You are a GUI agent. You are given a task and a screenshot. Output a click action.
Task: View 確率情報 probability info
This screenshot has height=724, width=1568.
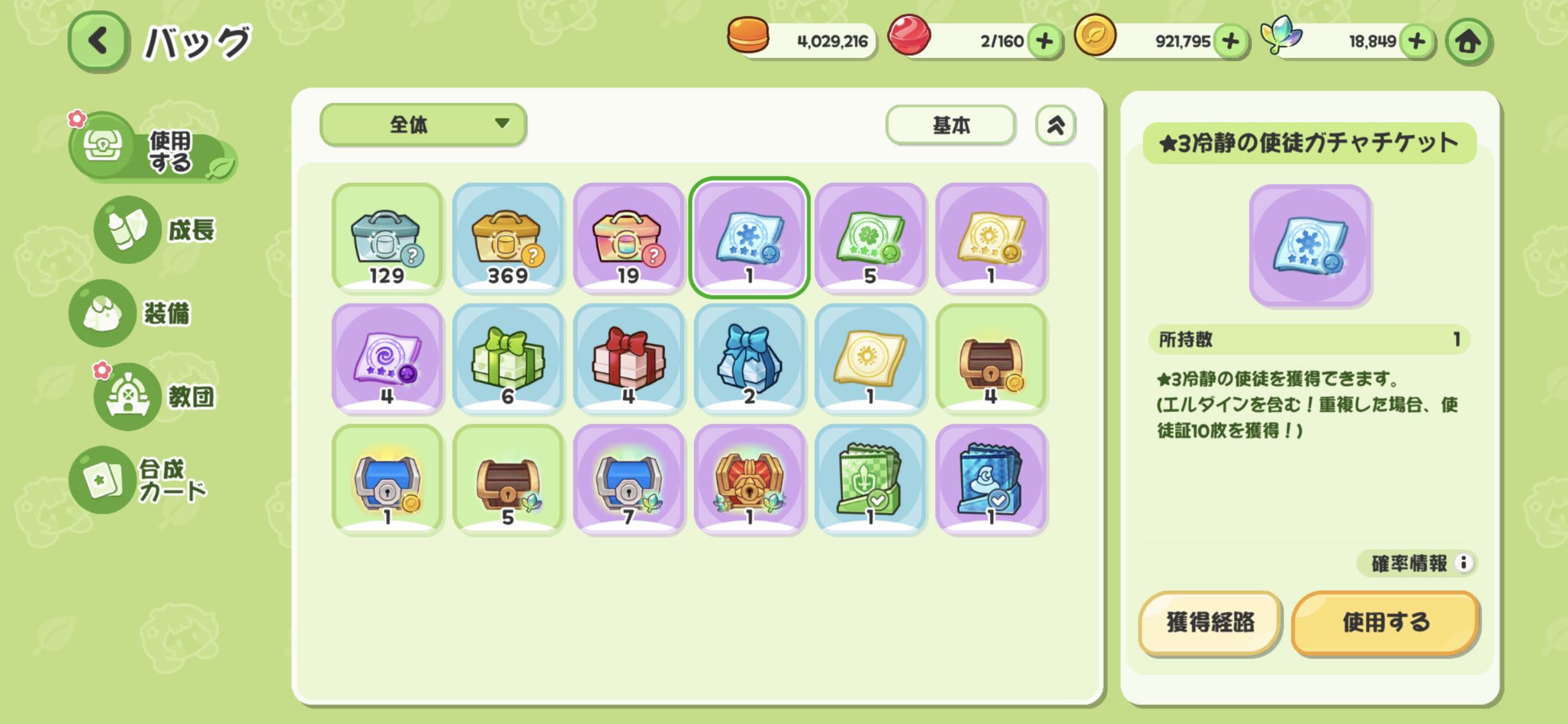point(1417,563)
